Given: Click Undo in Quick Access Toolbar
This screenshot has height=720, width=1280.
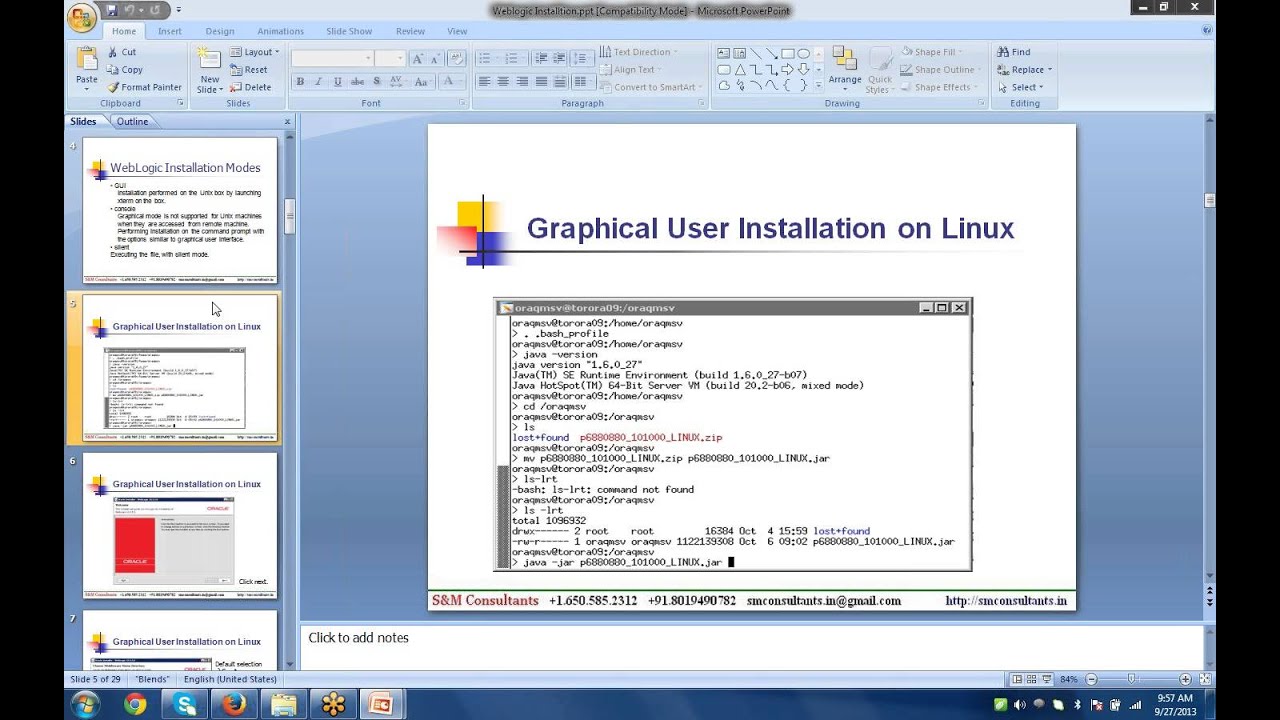Looking at the screenshot, I should (x=130, y=10).
